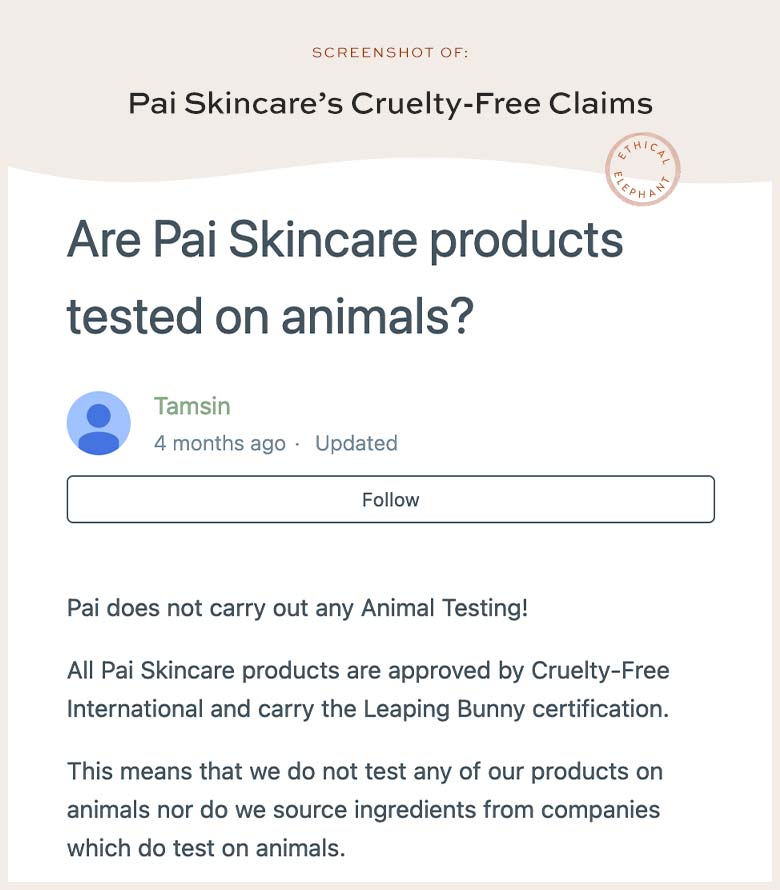Image resolution: width=780 pixels, height=890 pixels.
Task: Click the "Updated" label beside the timestamp
Action: [x=357, y=443]
